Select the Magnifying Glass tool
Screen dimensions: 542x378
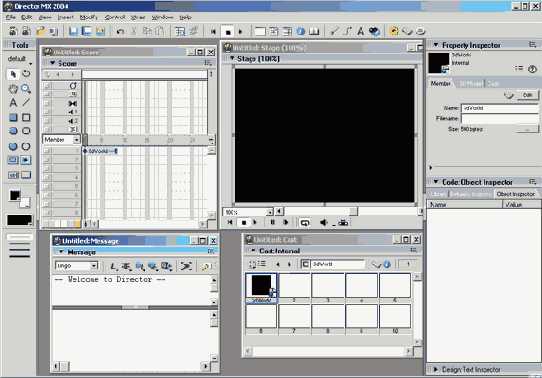coord(26,89)
